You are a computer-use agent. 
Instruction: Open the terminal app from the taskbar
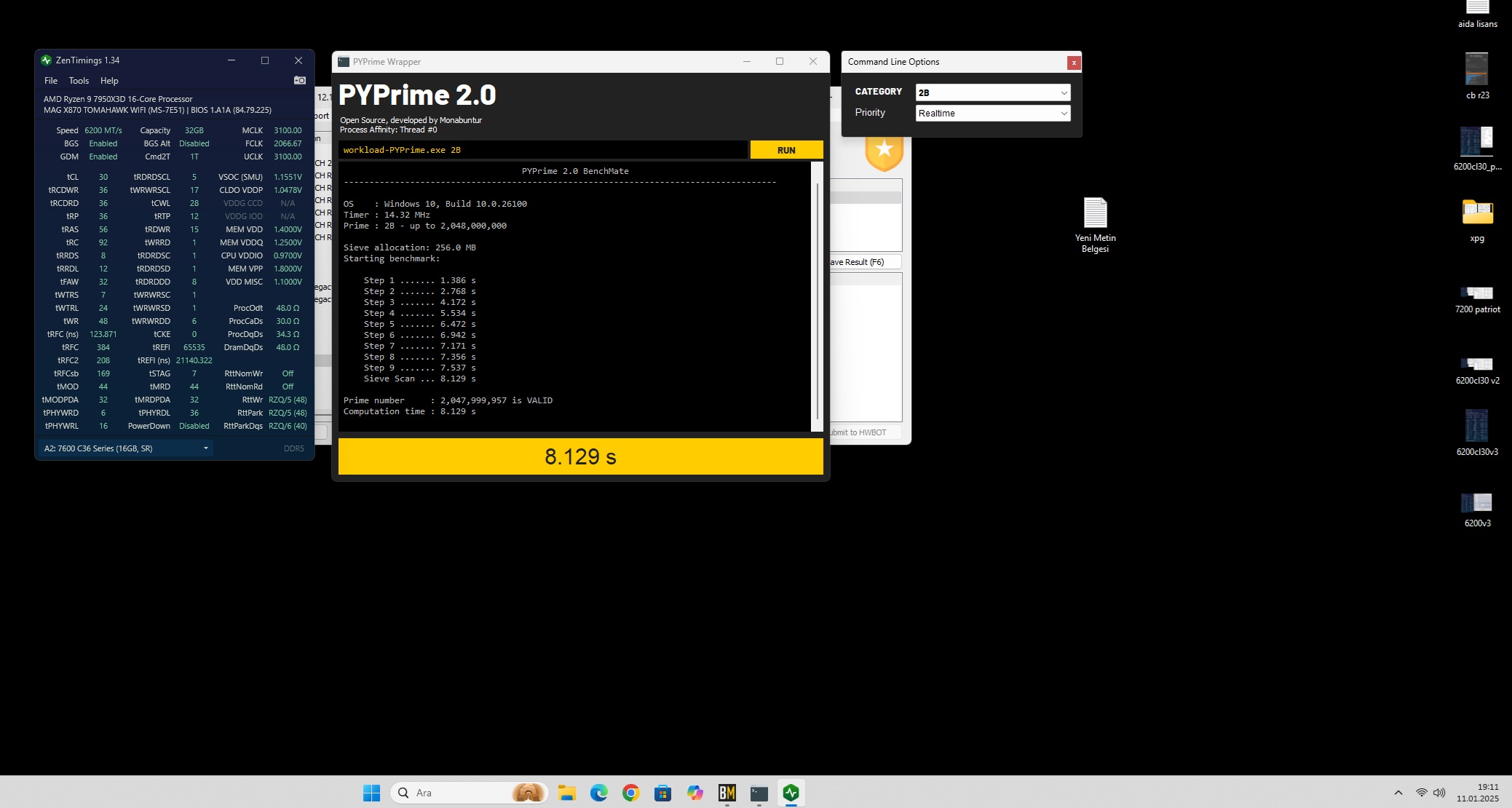pyautogui.click(x=759, y=793)
